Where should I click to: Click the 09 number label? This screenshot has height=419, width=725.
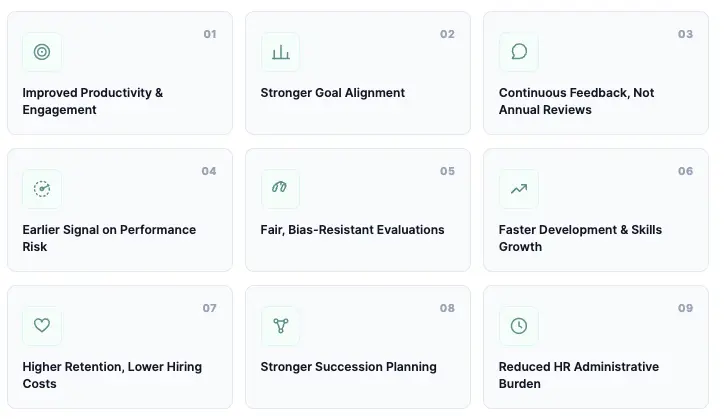click(x=685, y=308)
